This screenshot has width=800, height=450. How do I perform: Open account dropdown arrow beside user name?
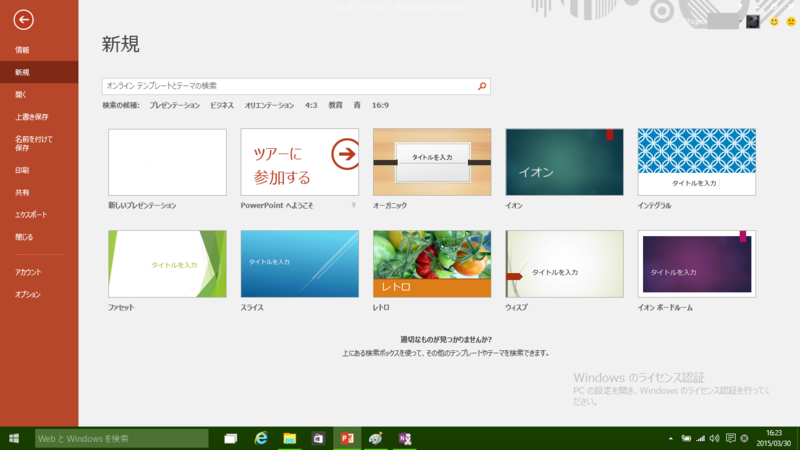[x=740, y=21]
